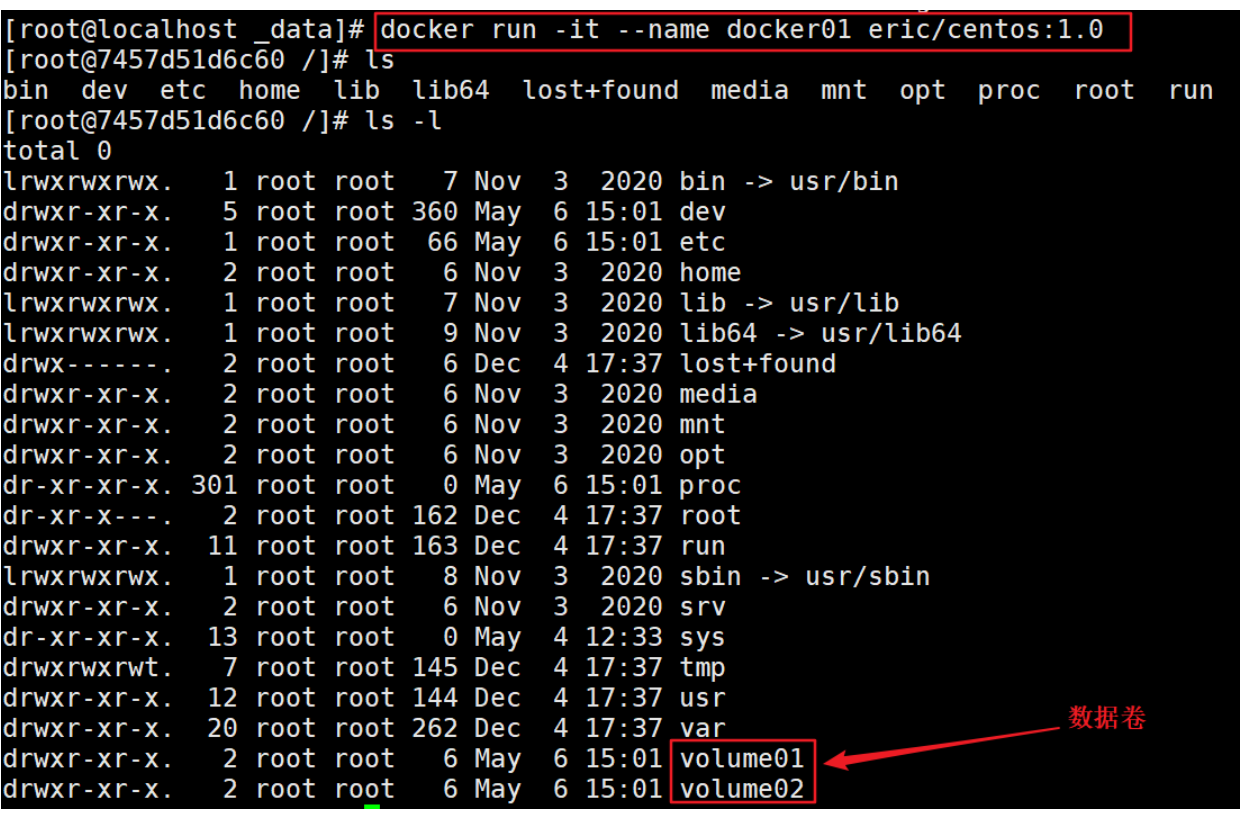Click the docker run command text
The width and height of the screenshot is (1243, 813).
tap(741, 30)
